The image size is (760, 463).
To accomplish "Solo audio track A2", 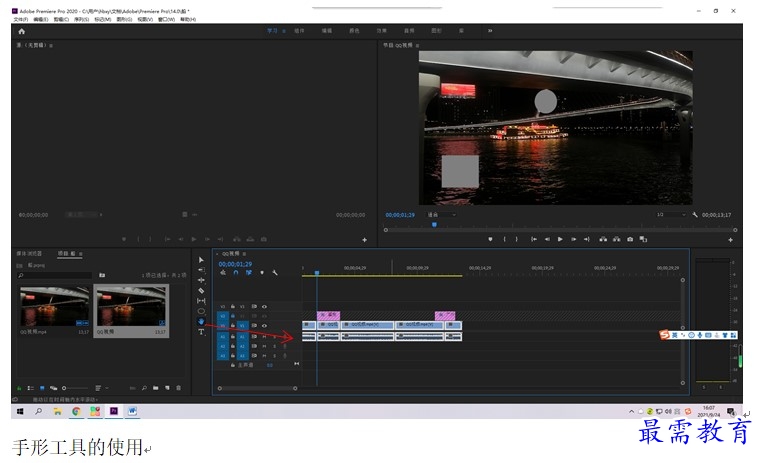I will point(274,346).
